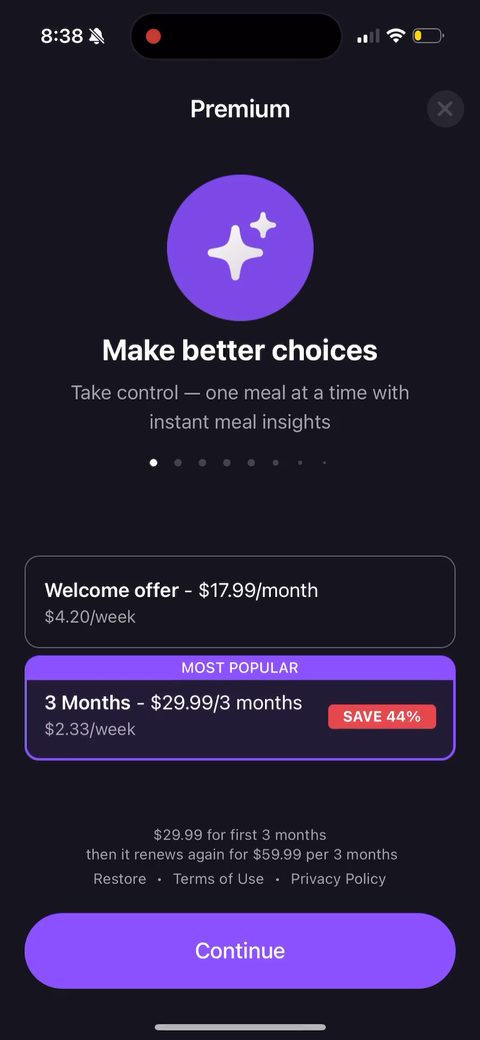Tap the home indicator bar
The width and height of the screenshot is (480, 1040).
tap(240, 1027)
